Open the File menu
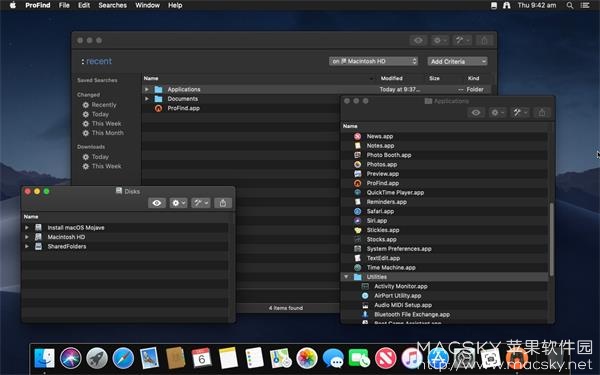The height and width of the screenshot is (375, 600). click(x=64, y=5)
